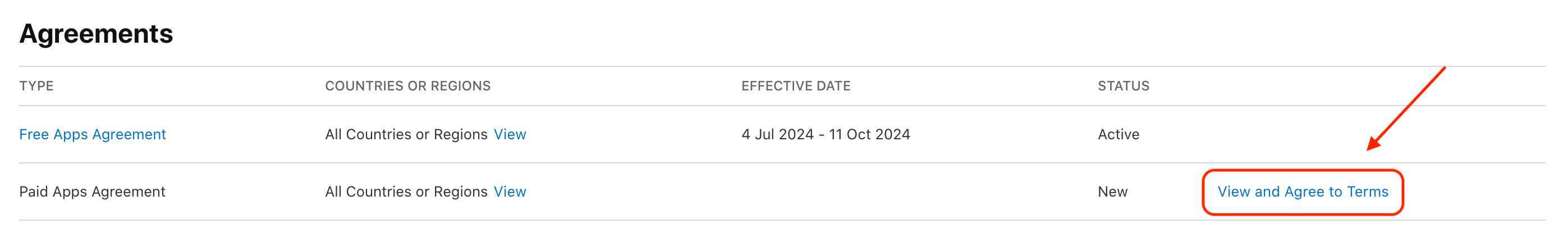Screen dimensions: 1568x246
Task: Select the TYPE column header
Action: click(x=36, y=86)
